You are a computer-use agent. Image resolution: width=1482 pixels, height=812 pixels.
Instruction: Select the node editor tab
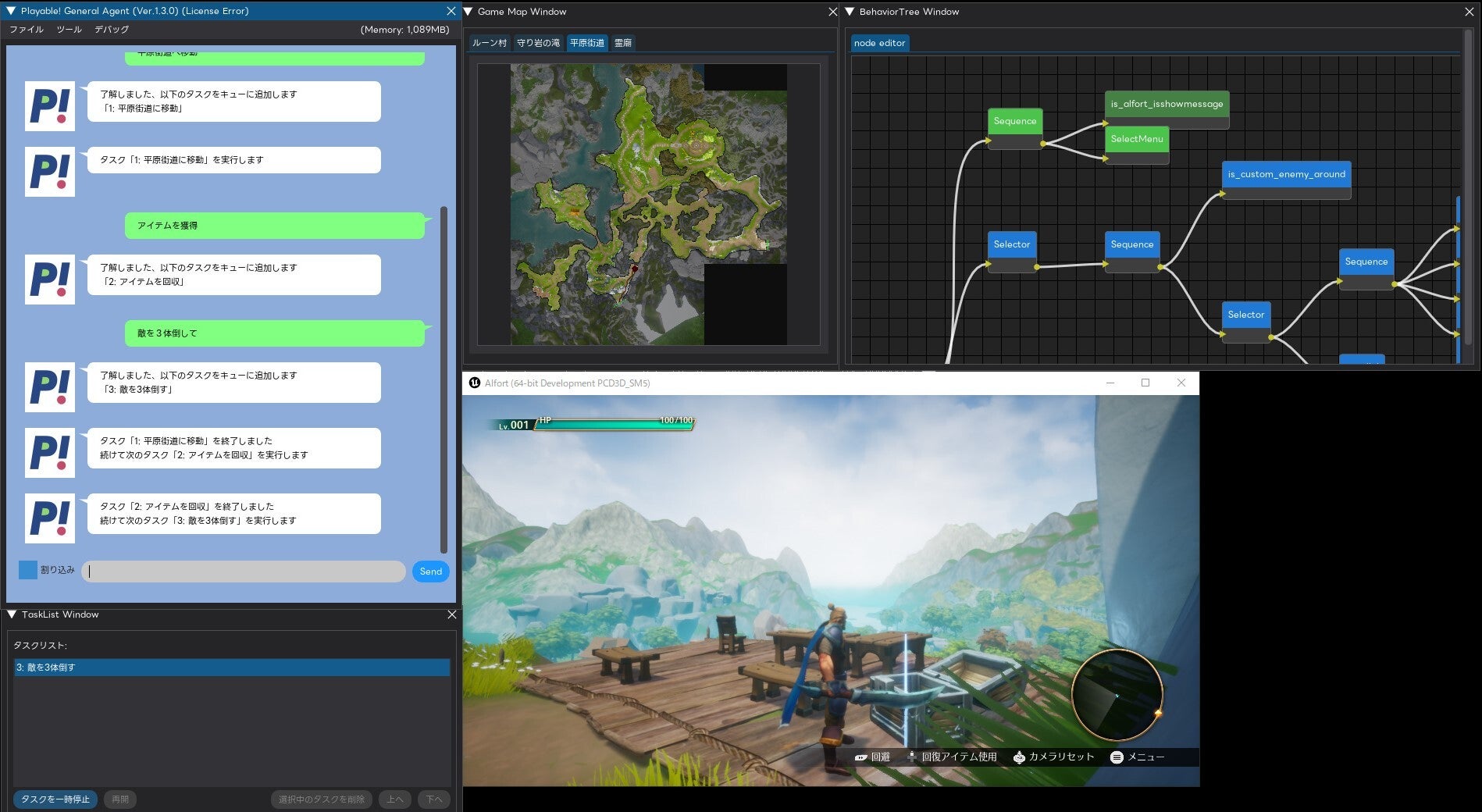[x=880, y=43]
